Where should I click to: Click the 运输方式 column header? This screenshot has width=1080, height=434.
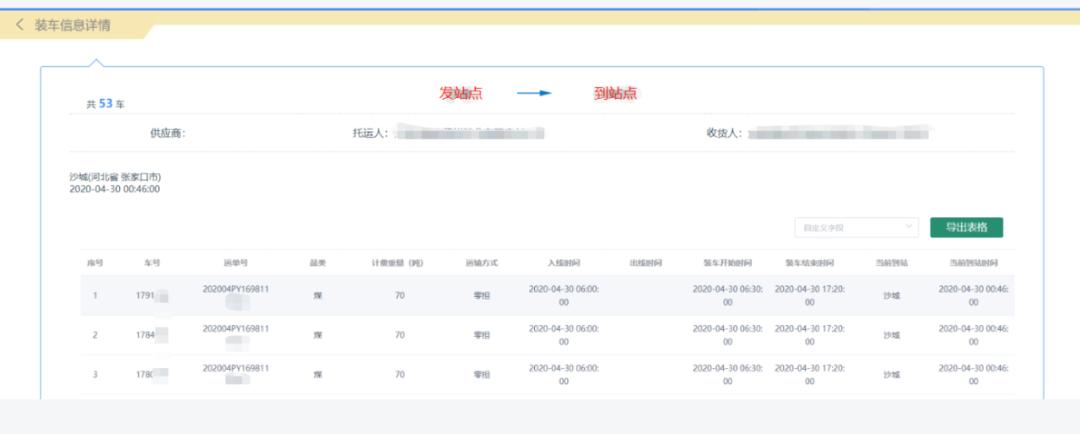click(x=481, y=263)
